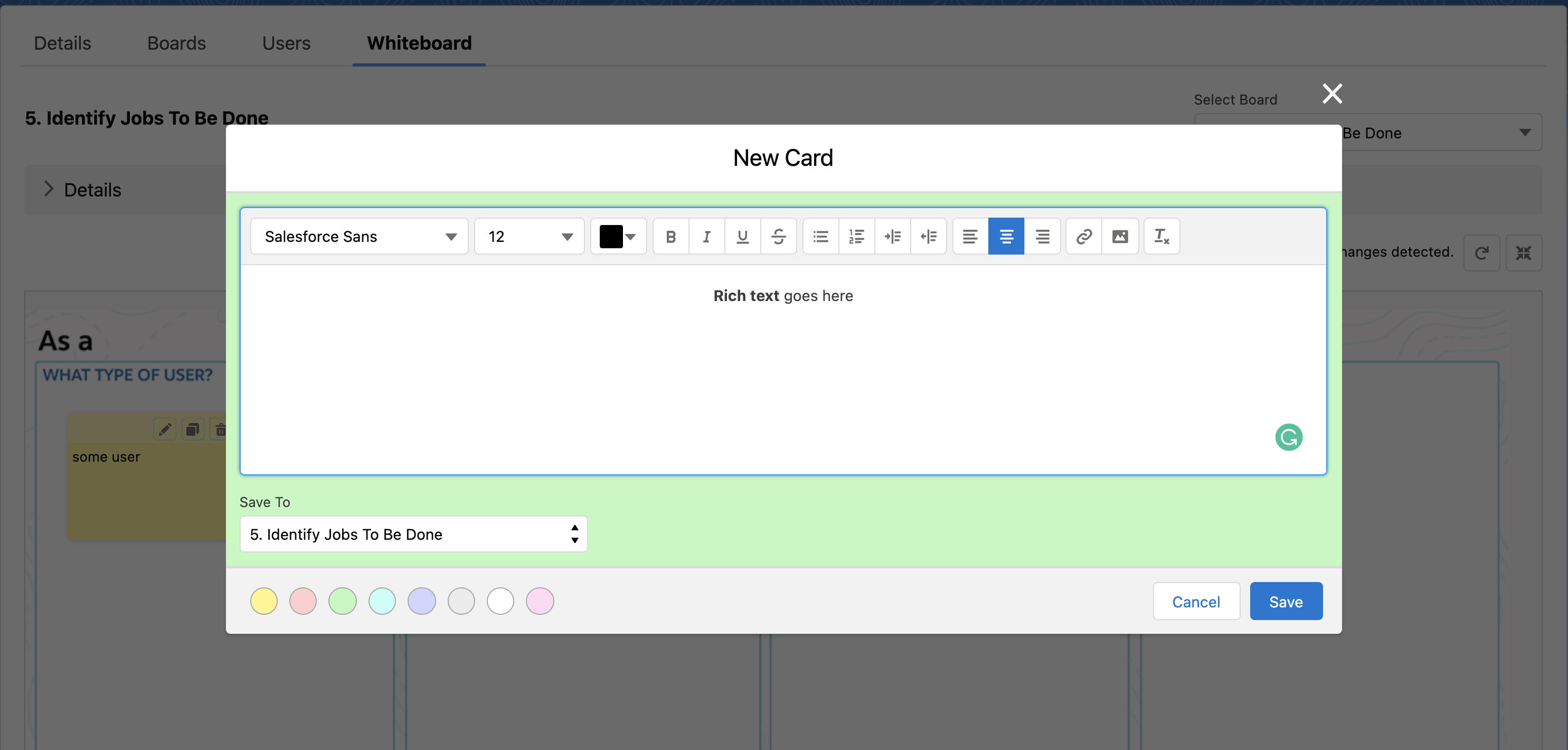Click the Save button
The height and width of the screenshot is (750, 1568).
click(x=1286, y=601)
